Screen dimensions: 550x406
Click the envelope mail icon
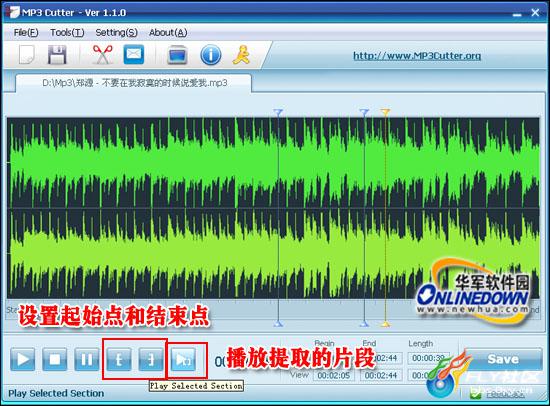click(134, 54)
